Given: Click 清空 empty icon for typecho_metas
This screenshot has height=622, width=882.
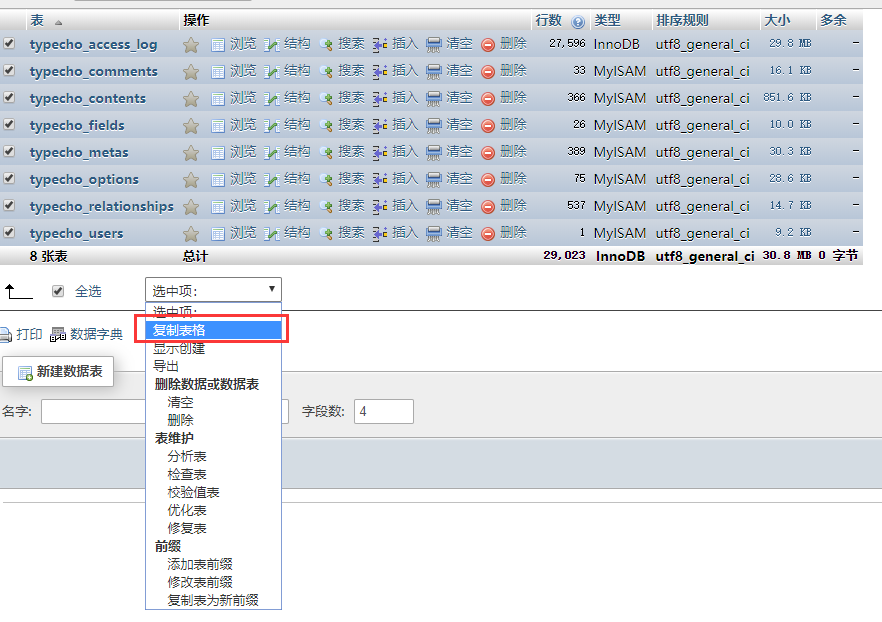Looking at the screenshot, I should [434, 153].
